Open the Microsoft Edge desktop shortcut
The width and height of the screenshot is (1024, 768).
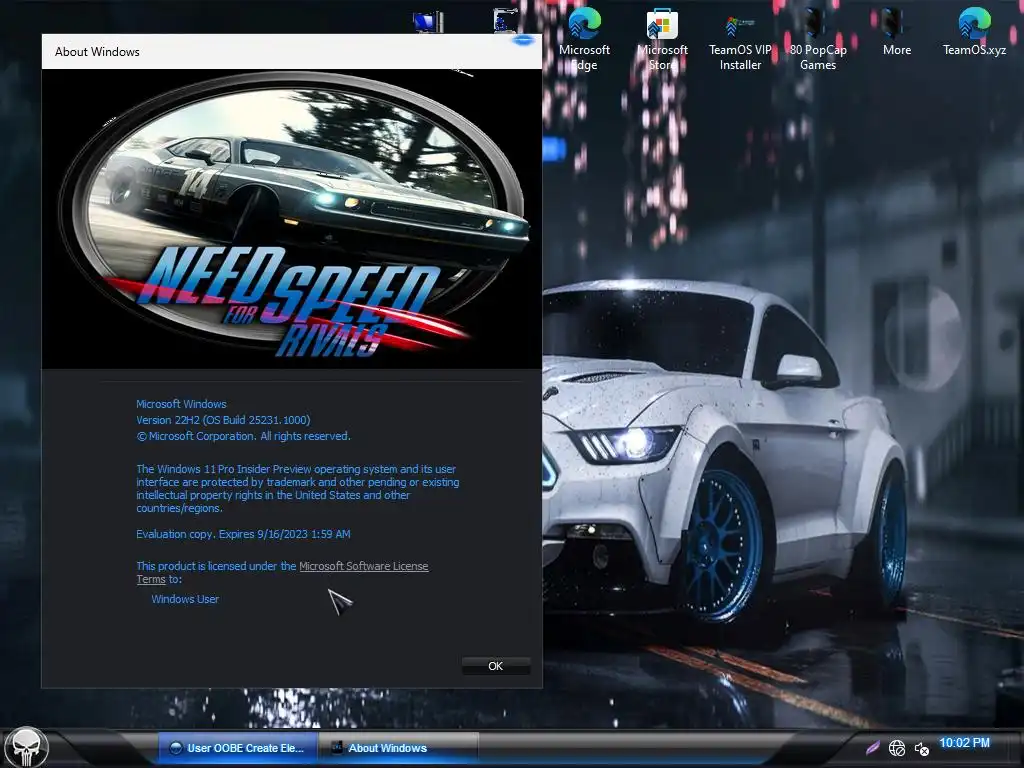pos(584,39)
